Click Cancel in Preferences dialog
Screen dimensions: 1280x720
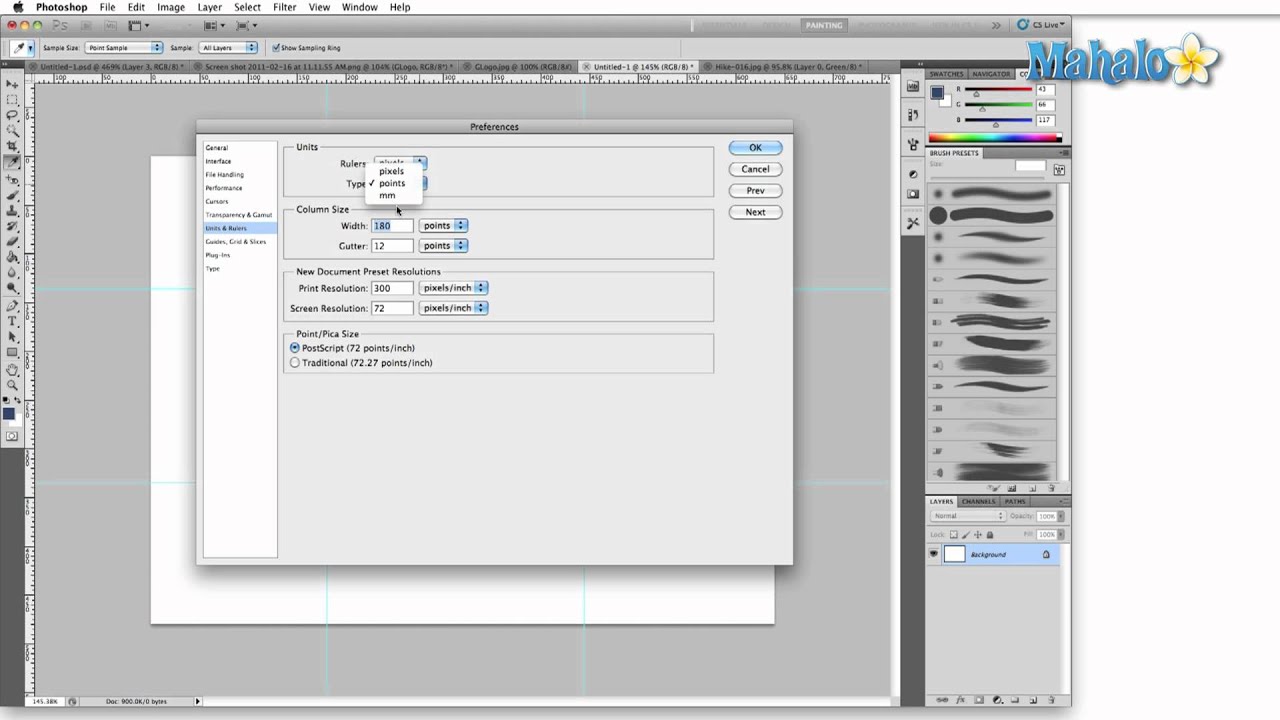pos(755,169)
